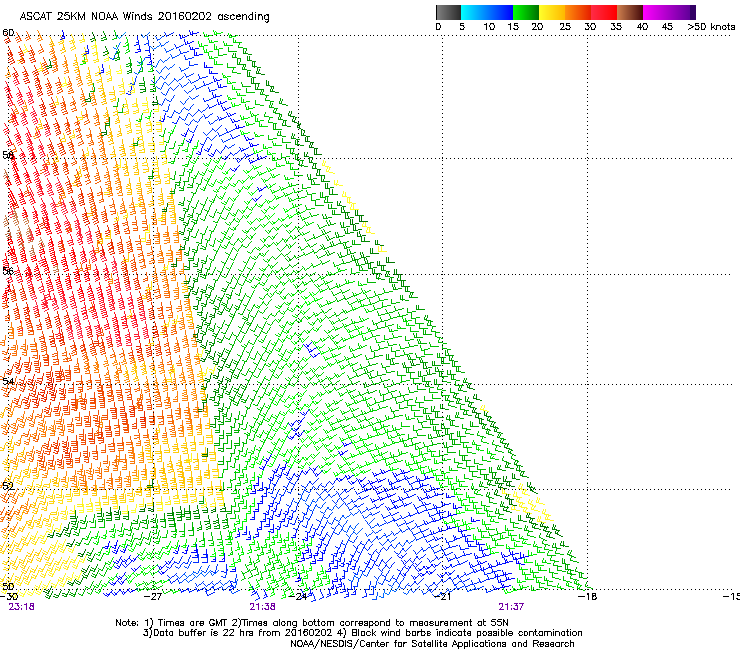Pick the orange 25–30 knots color bar segment

578,12
